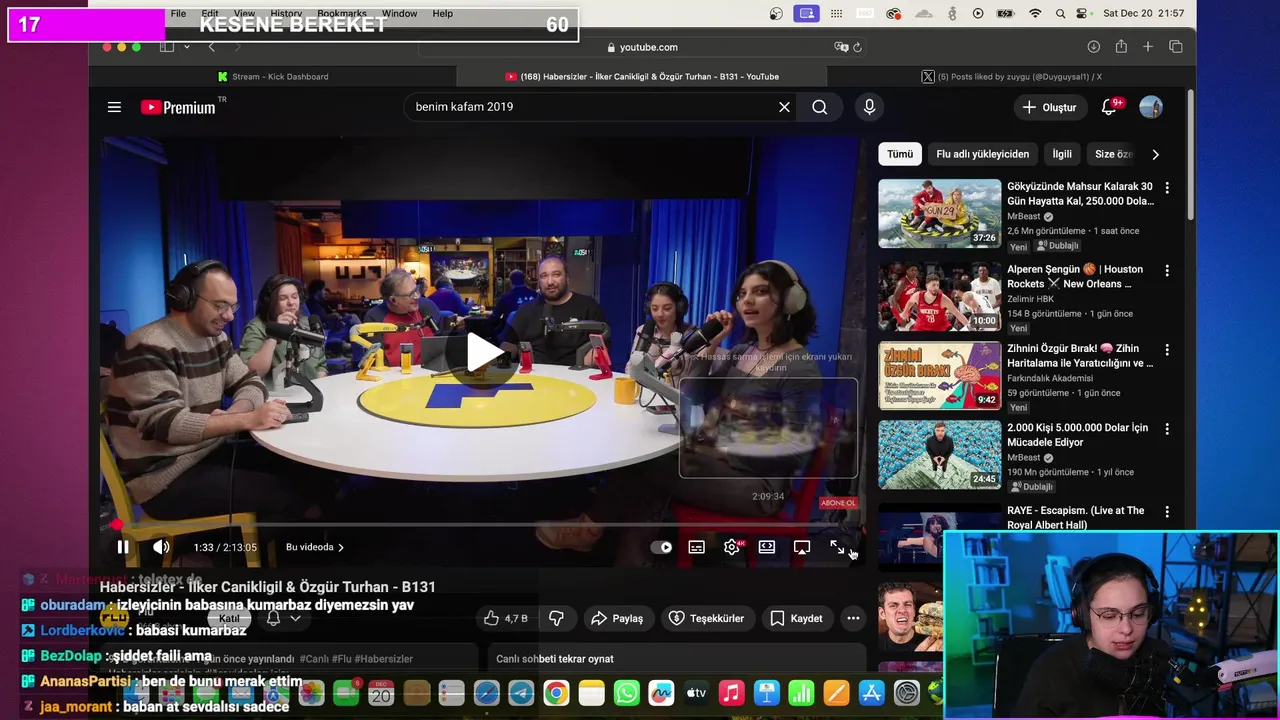Click Oluştur create button
Image resolution: width=1280 pixels, height=720 pixels.
pos(1050,107)
